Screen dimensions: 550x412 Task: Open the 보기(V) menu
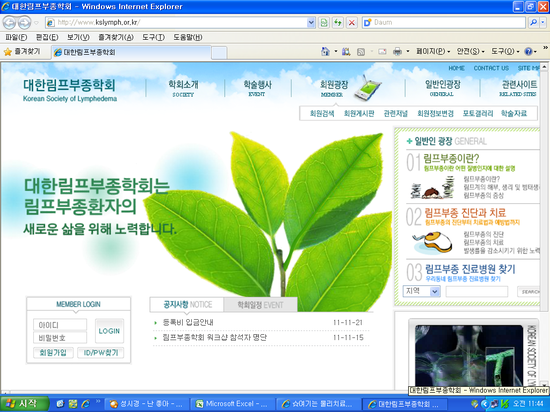(78, 37)
